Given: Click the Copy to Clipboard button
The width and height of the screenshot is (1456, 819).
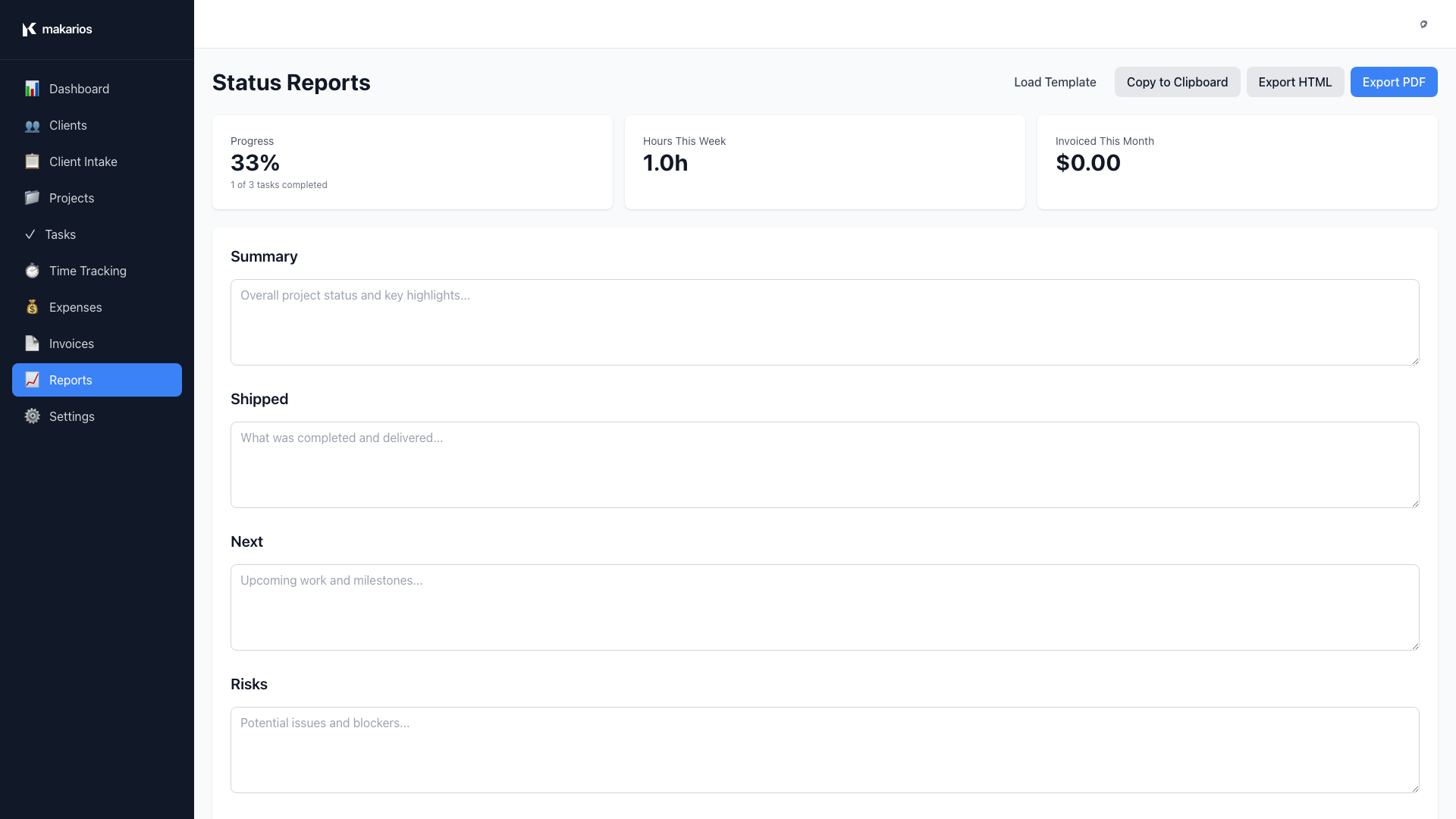Looking at the screenshot, I should click(1177, 82).
